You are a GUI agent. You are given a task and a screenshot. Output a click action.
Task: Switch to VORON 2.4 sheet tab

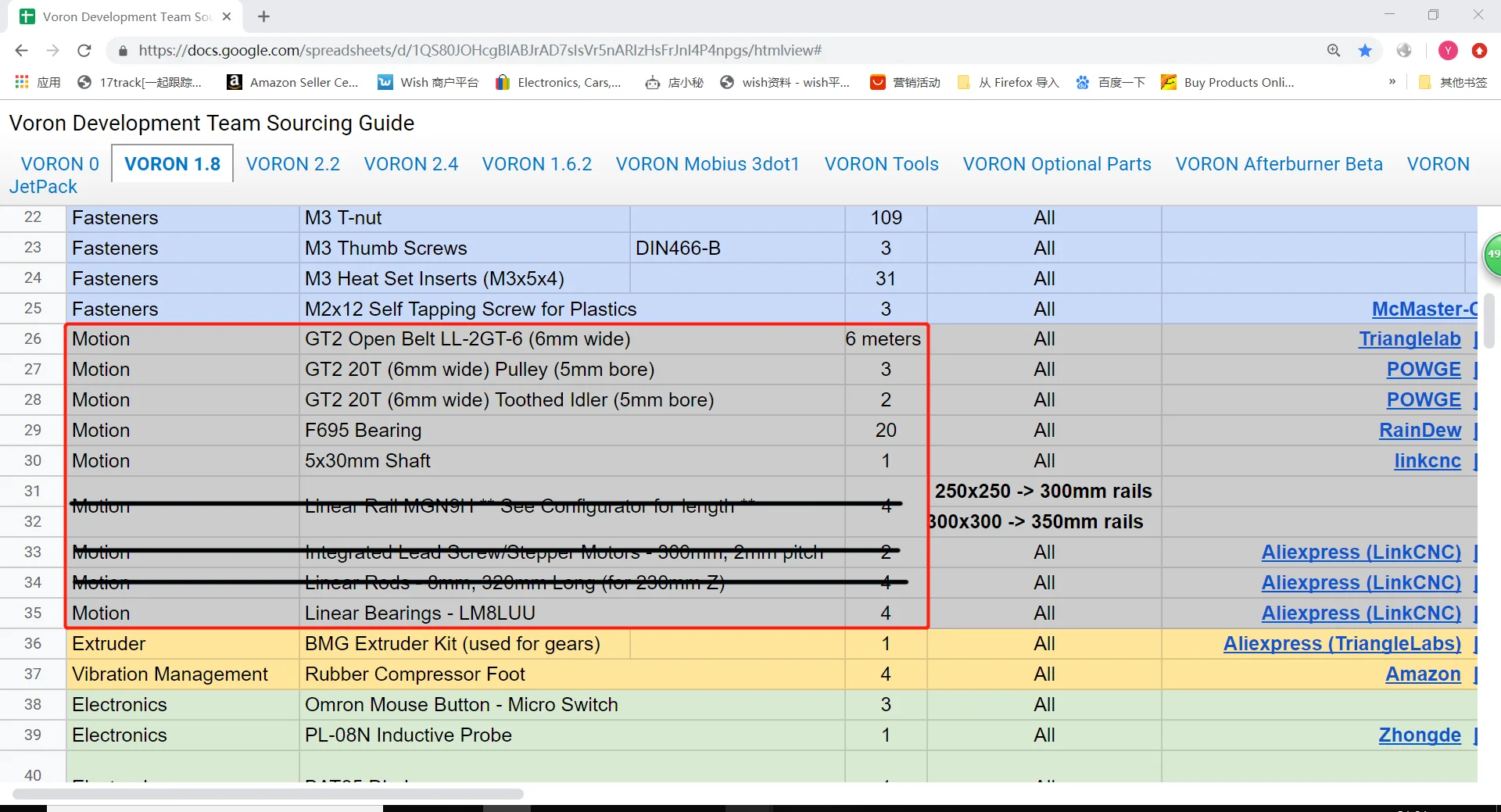click(410, 164)
